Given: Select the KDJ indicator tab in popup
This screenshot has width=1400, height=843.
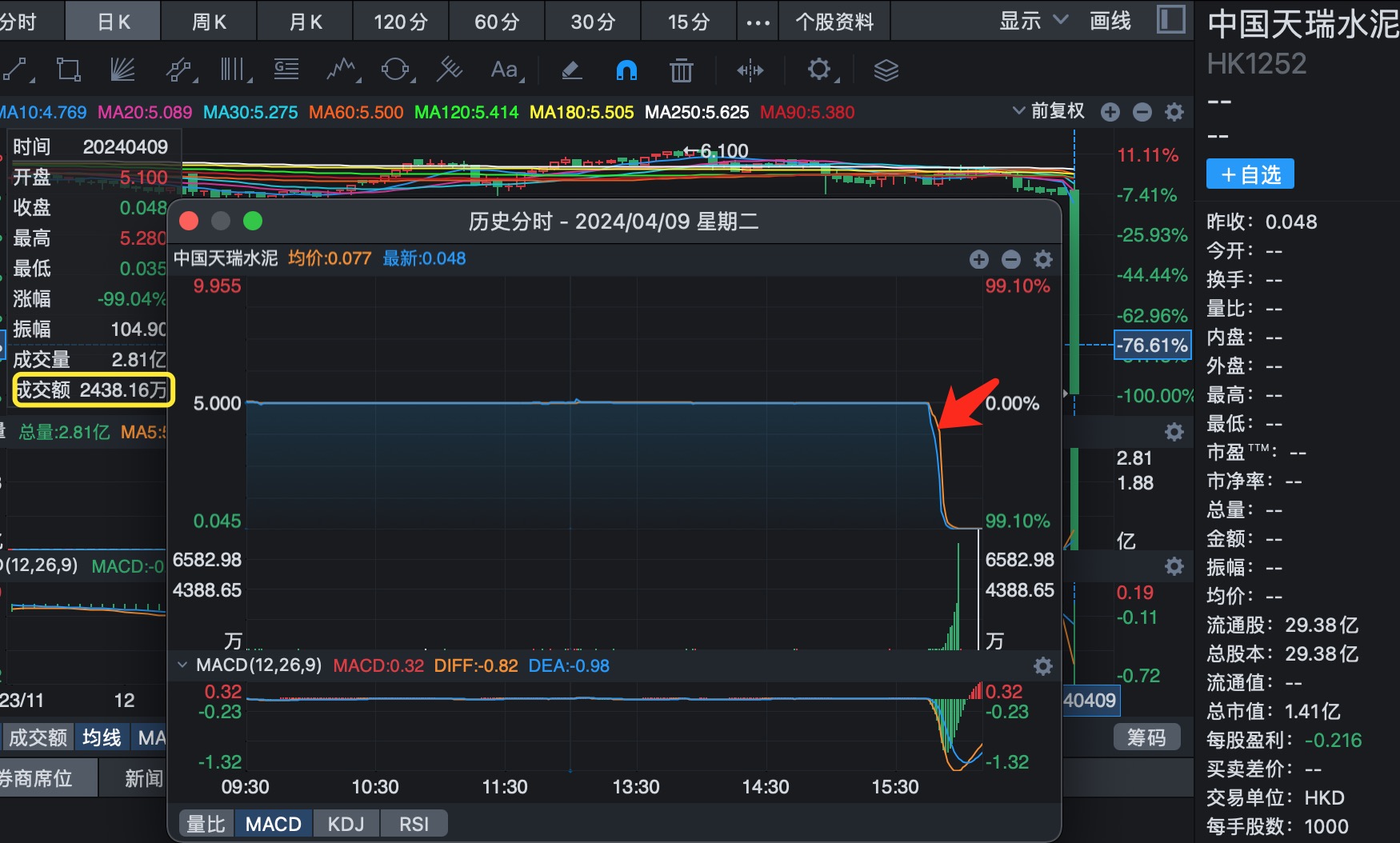Looking at the screenshot, I should (346, 824).
